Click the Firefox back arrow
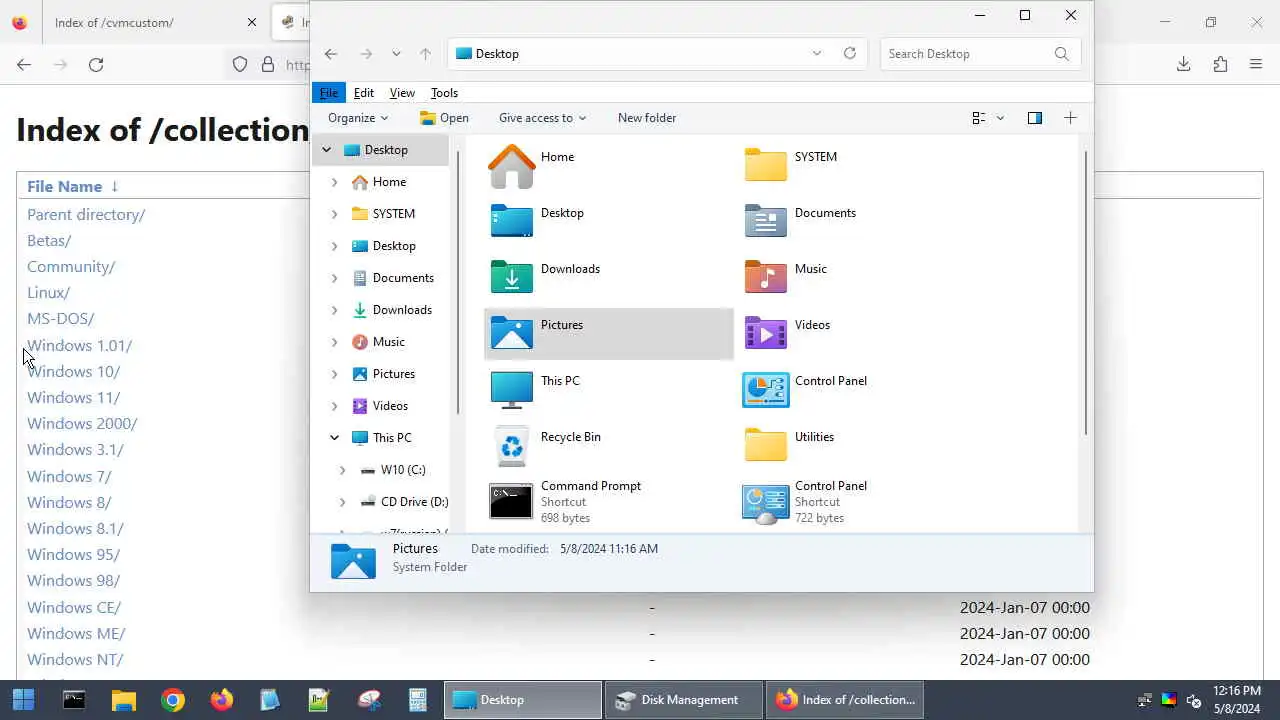This screenshot has height=720, width=1280. point(24,64)
